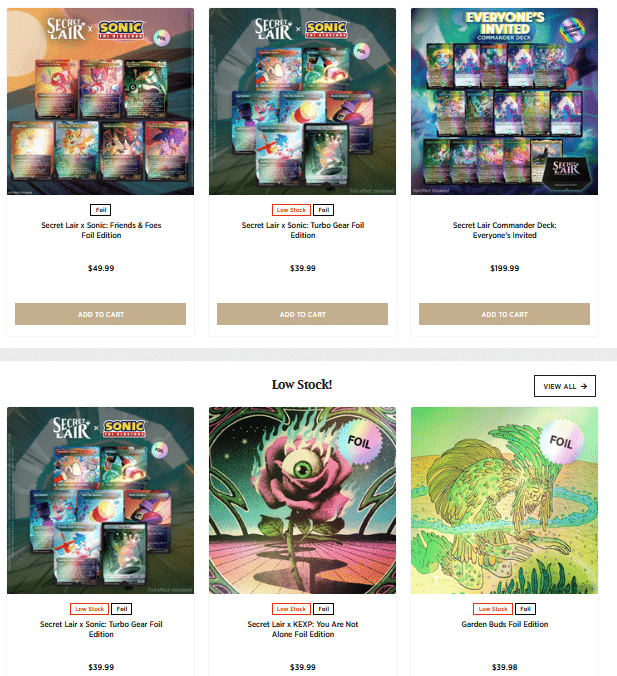The width and height of the screenshot is (617, 676).
Task: Add Sonic: Friends & Foes Foil to cart
Action: 100,314
